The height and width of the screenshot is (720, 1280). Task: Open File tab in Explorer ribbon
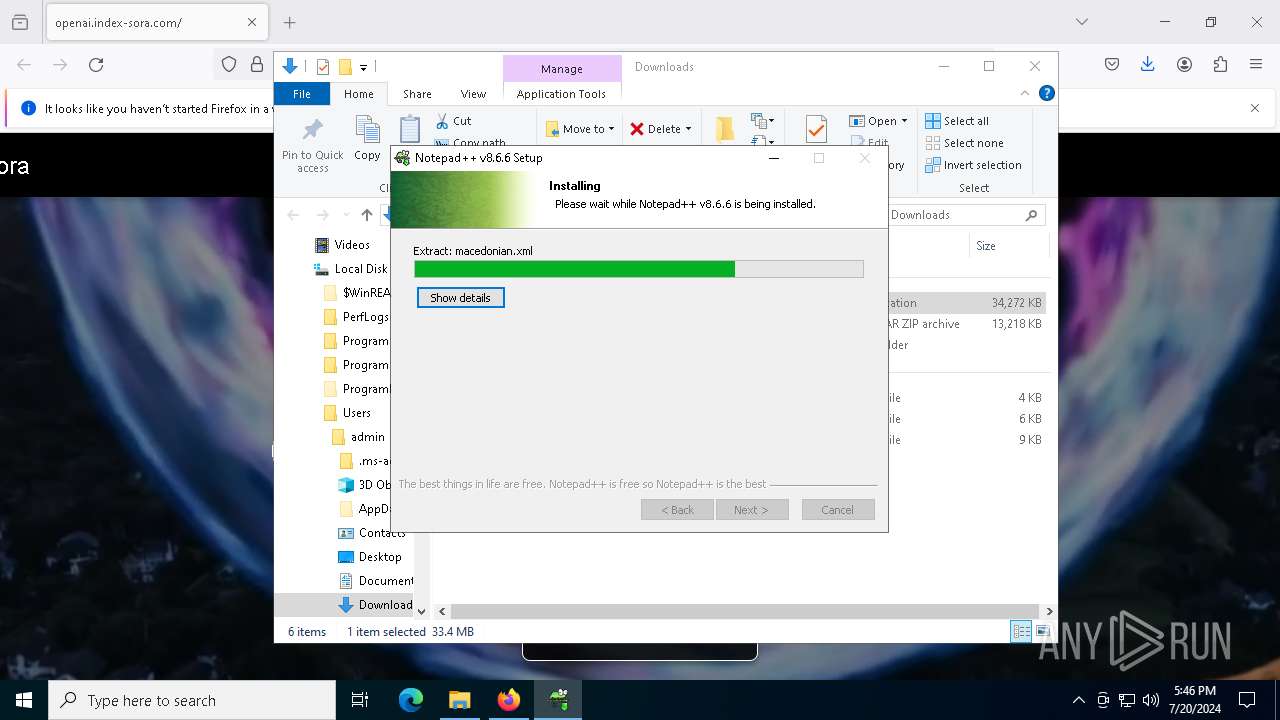302,94
